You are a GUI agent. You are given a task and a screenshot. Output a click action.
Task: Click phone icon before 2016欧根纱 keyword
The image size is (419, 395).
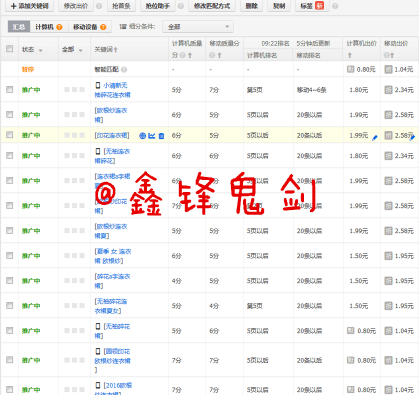[x=98, y=385]
